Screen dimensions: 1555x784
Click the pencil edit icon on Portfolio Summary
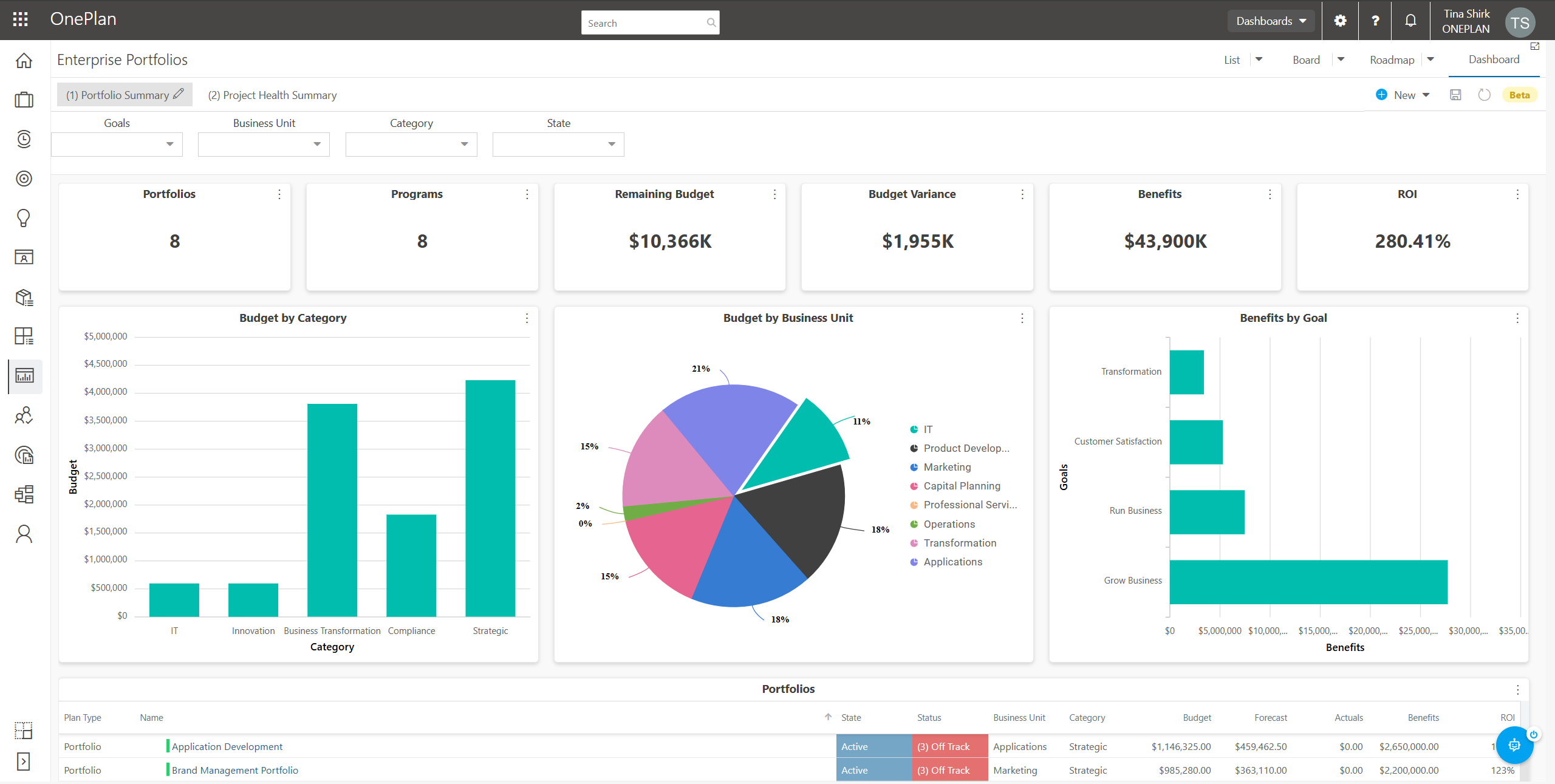179,94
